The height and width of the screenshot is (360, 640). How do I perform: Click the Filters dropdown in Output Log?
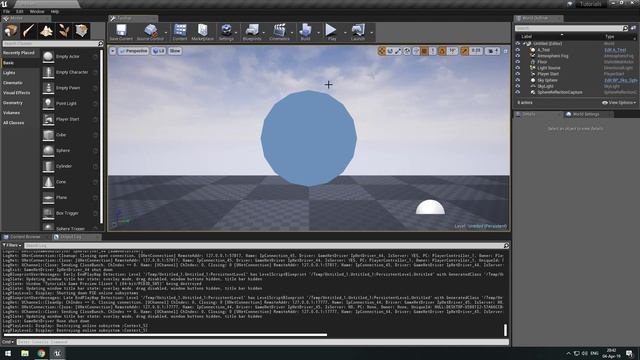coord(12,245)
